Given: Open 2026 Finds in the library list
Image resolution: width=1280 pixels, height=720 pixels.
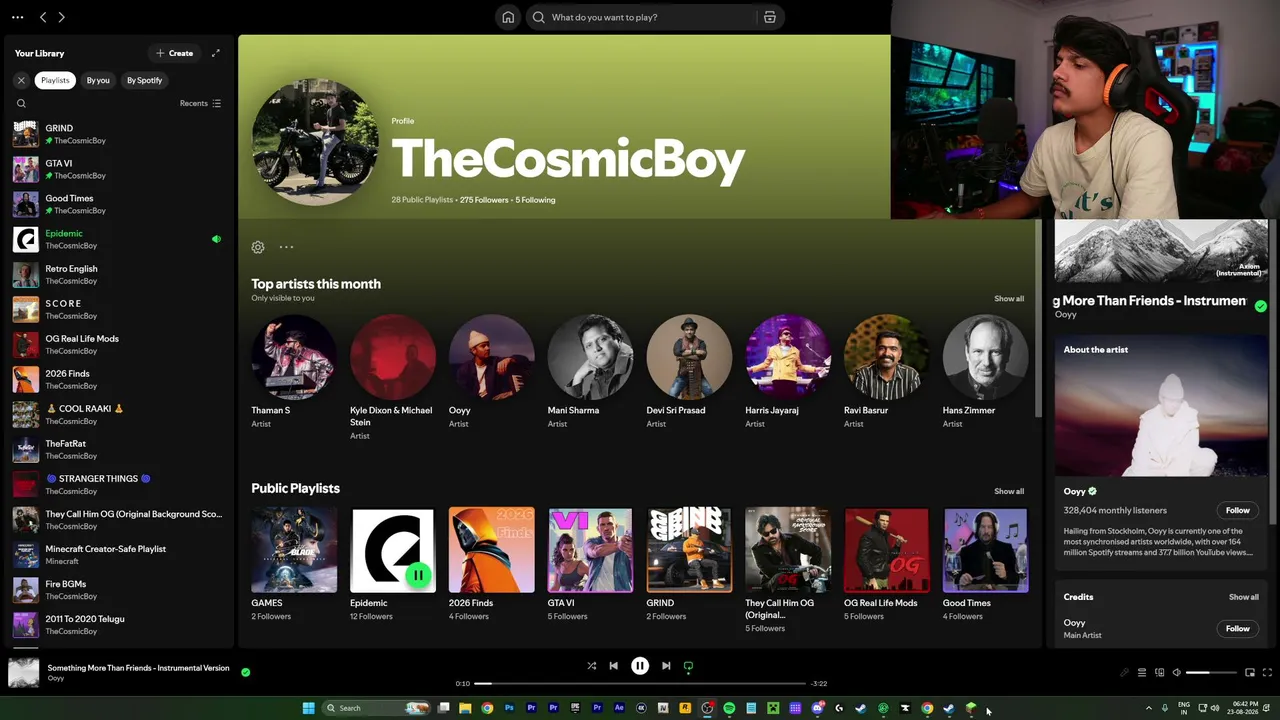Looking at the screenshot, I should tap(118, 379).
